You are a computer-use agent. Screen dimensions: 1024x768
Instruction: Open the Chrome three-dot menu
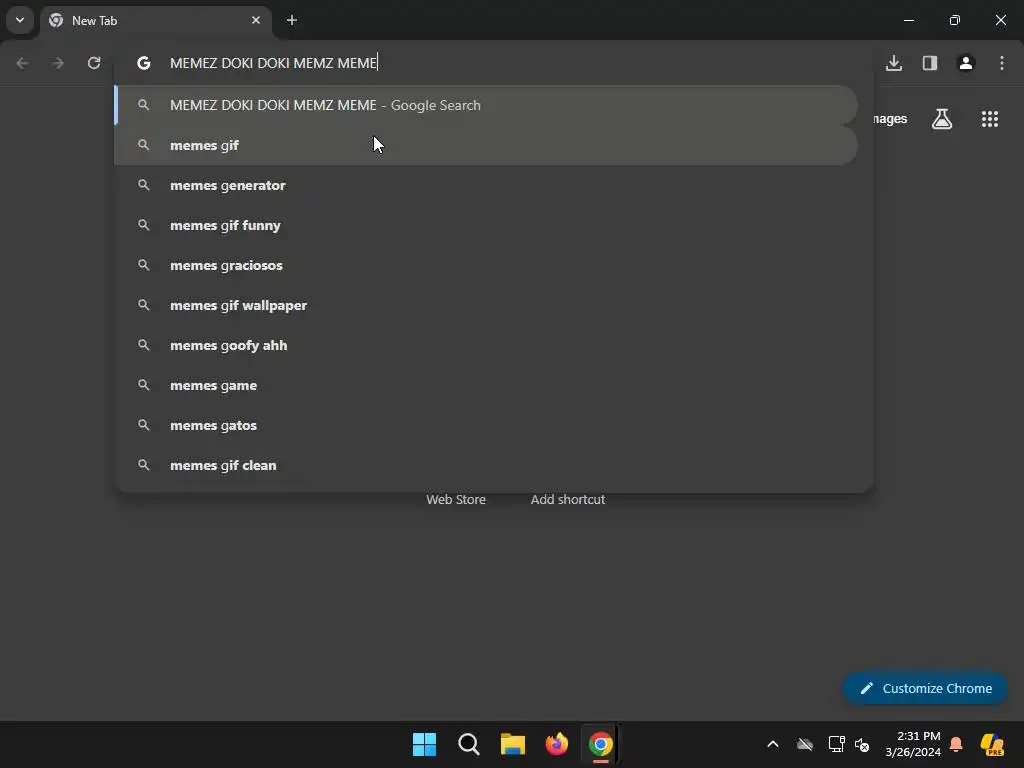1002,63
